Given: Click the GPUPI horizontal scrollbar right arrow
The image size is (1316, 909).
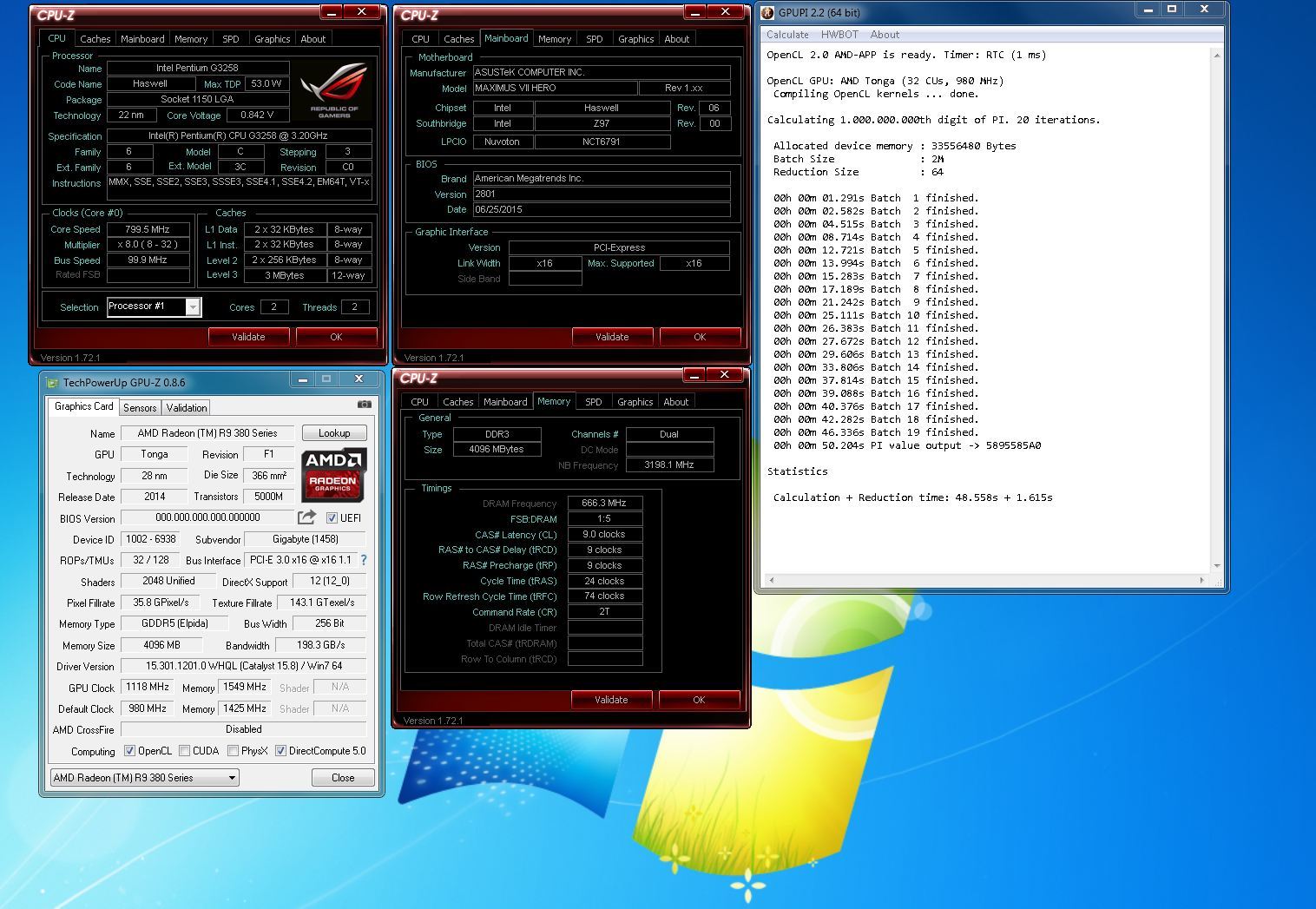Looking at the screenshot, I should [x=1201, y=580].
